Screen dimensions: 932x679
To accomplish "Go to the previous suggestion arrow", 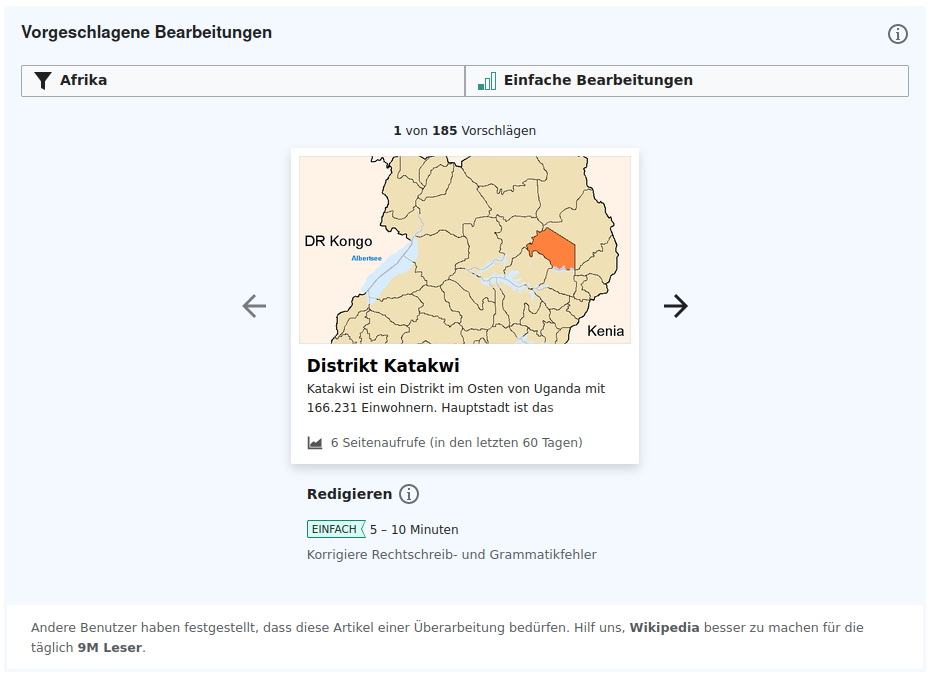I will point(254,306).
